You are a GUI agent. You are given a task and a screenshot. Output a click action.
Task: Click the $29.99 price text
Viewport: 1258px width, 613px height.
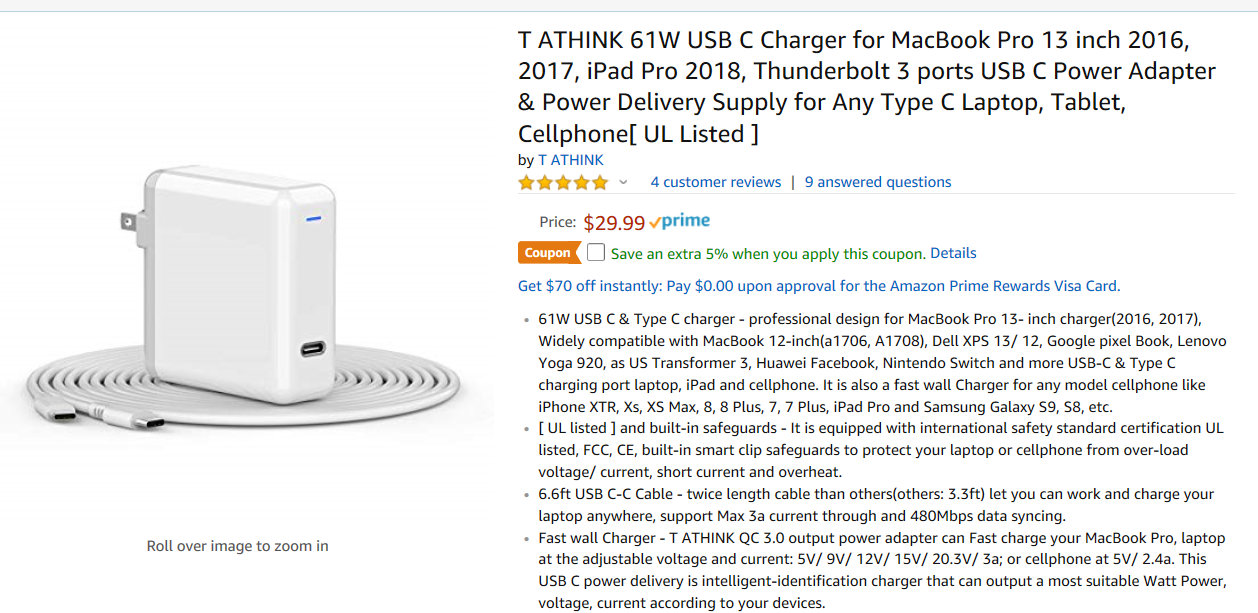614,223
